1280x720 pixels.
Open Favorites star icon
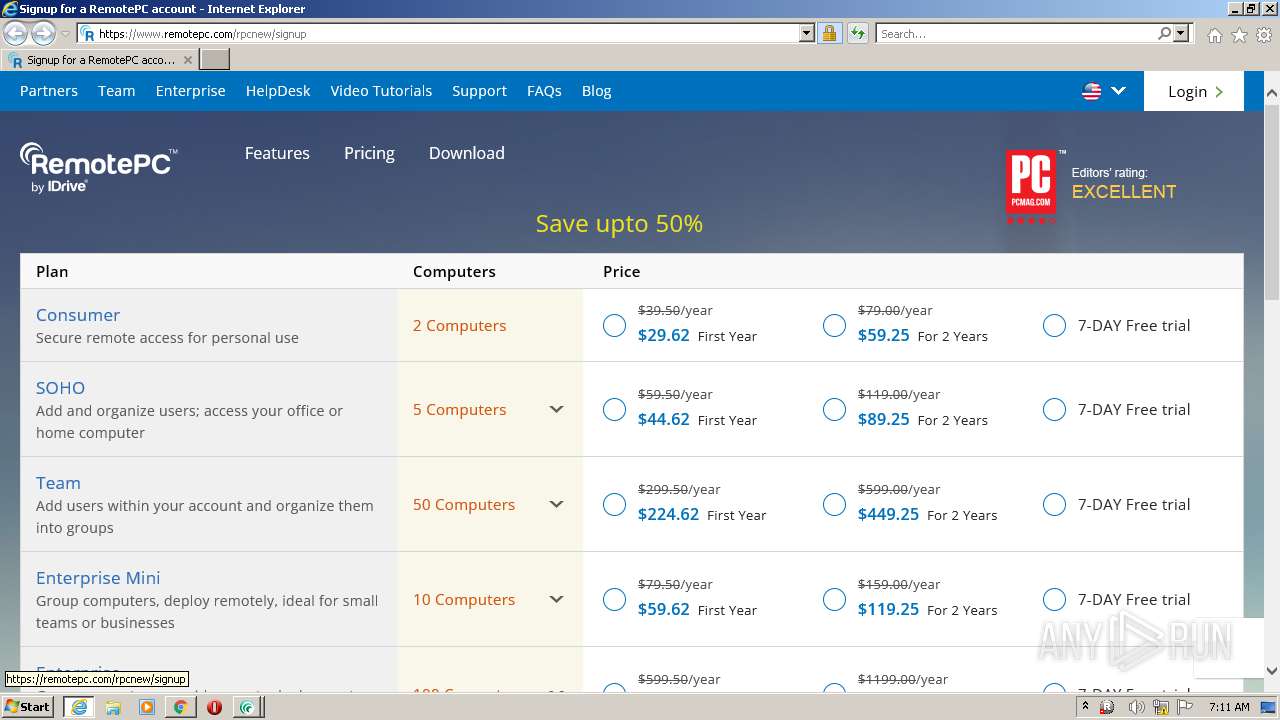pyautogui.click(x=1239, y=35)
